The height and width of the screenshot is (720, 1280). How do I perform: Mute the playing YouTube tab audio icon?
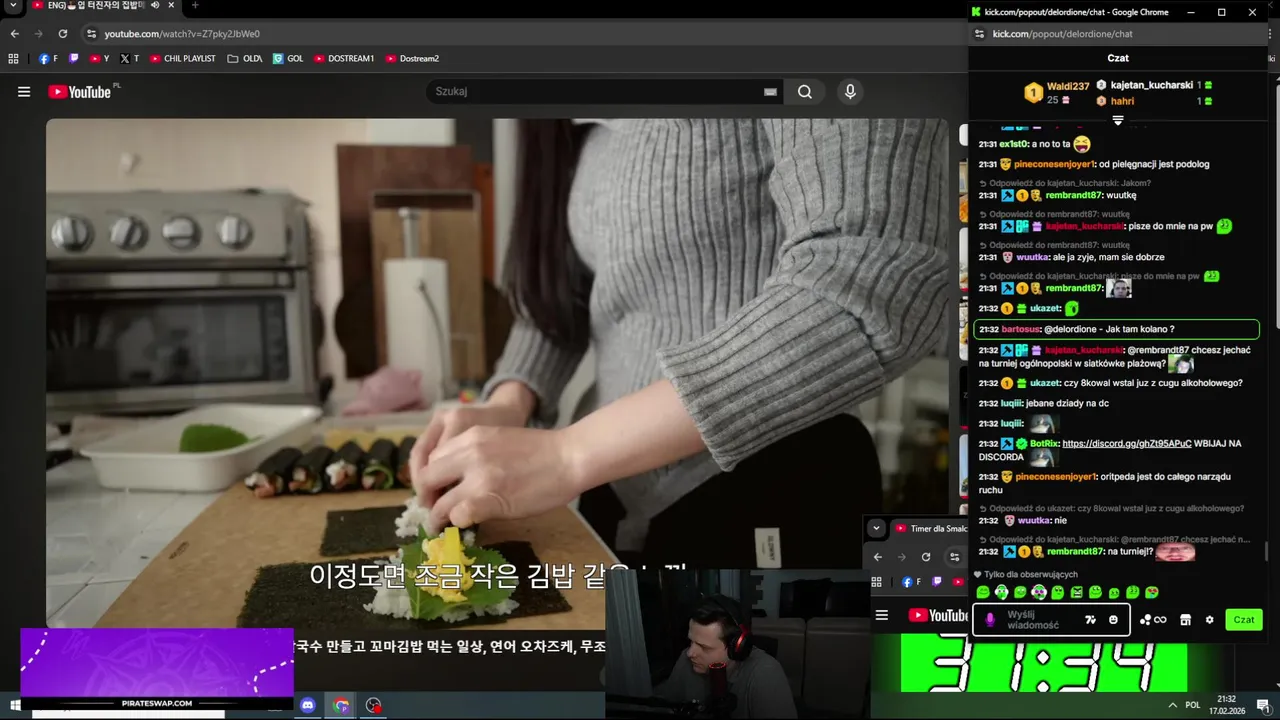tap(155, 5)
